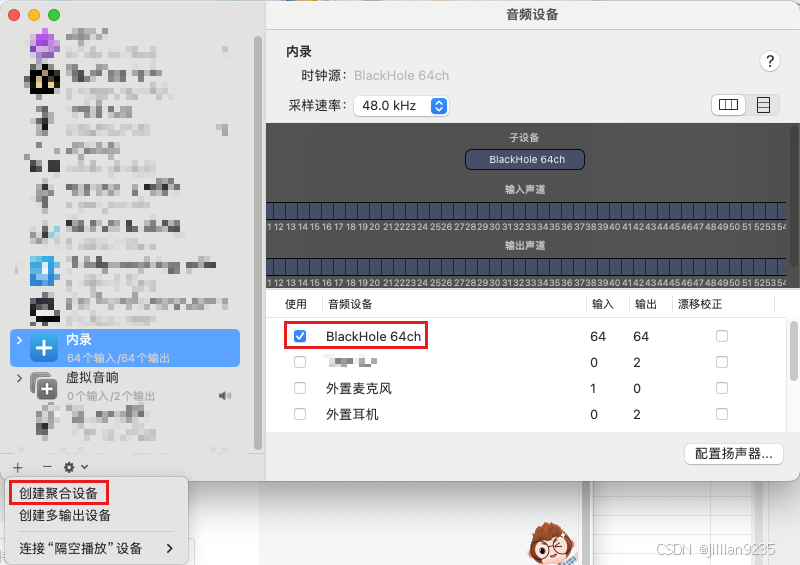Open the 48.0 kHz sample rate dropdown

[x=401, y=106]
